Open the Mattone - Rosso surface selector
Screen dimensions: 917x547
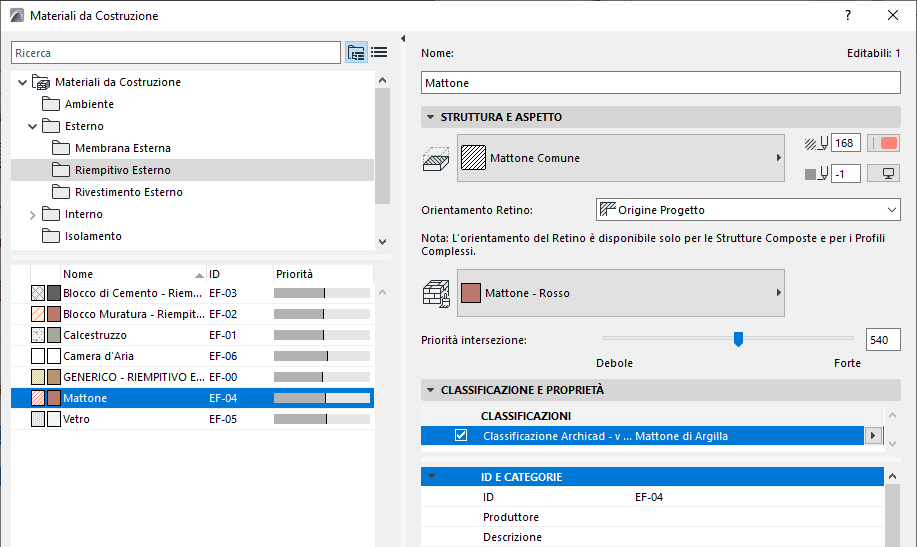pyautogui.click(x=620, y=293)
